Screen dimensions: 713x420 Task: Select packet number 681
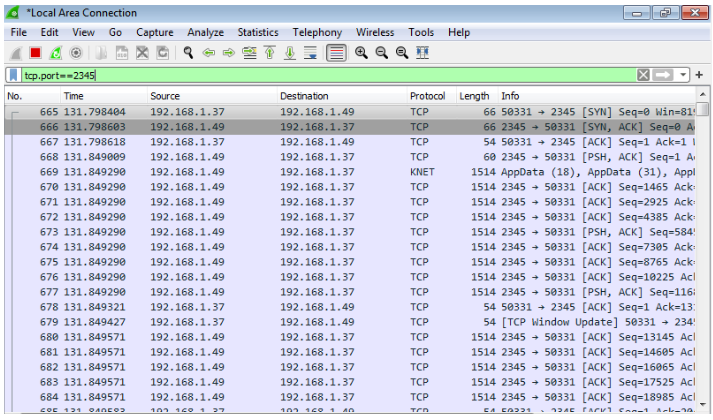click(350, 352)
